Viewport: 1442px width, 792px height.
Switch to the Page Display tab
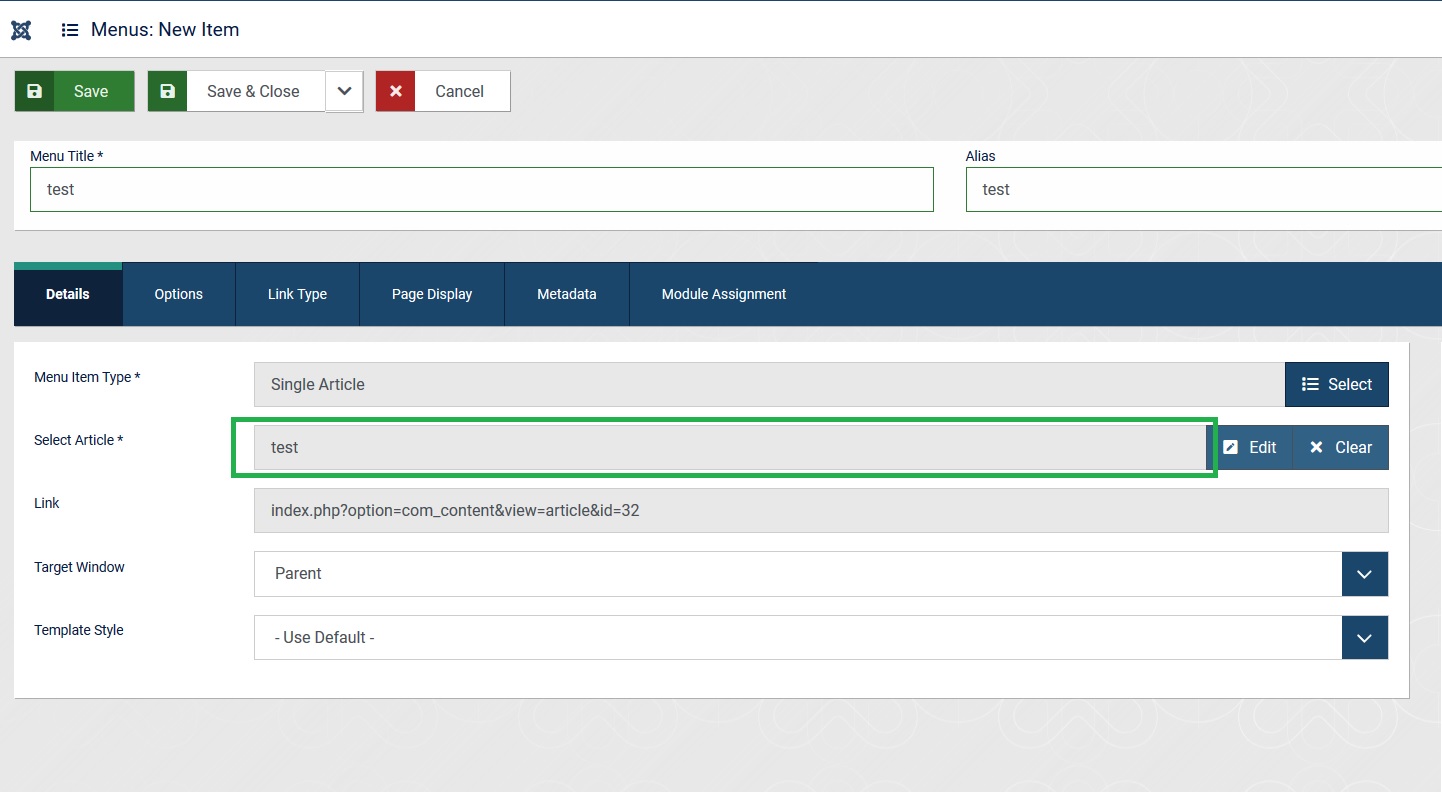[432, 294]
